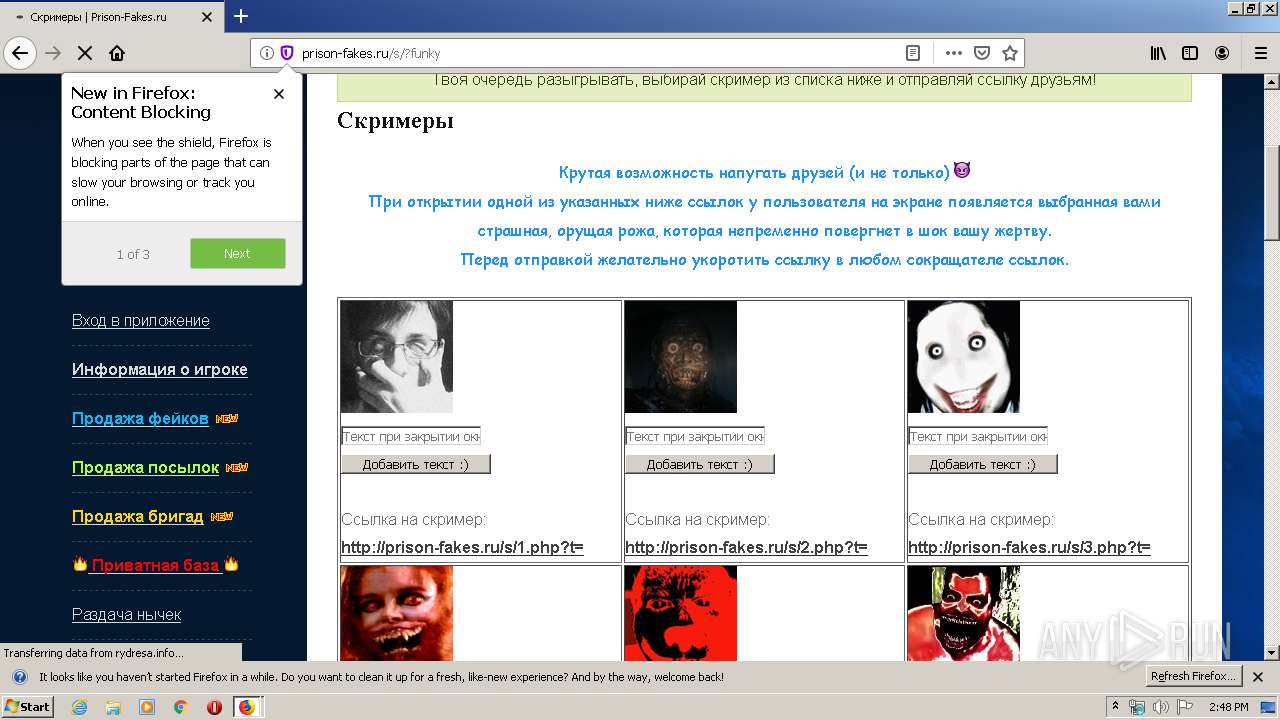Click the dark zombie face thumbnail

(681, 357)
